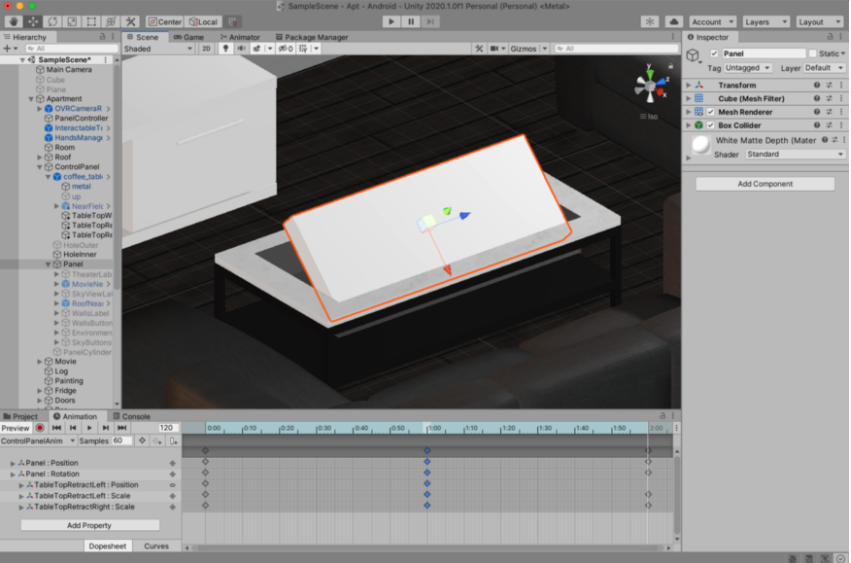This screenshot has width=851, height=563.
Task: Enable the Static checkbox
Action: pyautogui.click(x=813, y=54)
